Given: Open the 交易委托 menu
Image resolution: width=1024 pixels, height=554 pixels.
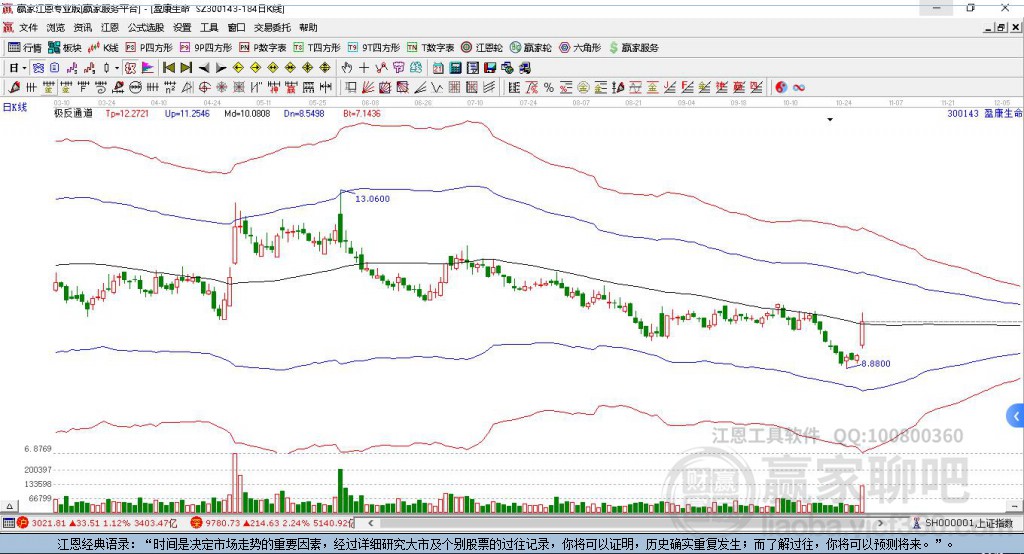Looking at the screenshot, I should (x=272, y=27).
